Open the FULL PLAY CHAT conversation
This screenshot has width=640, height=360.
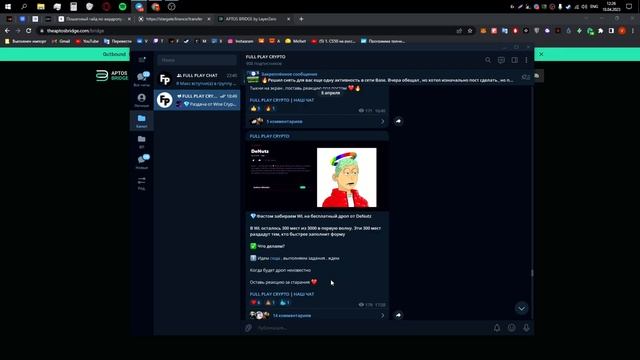click(x=197, y=79)
